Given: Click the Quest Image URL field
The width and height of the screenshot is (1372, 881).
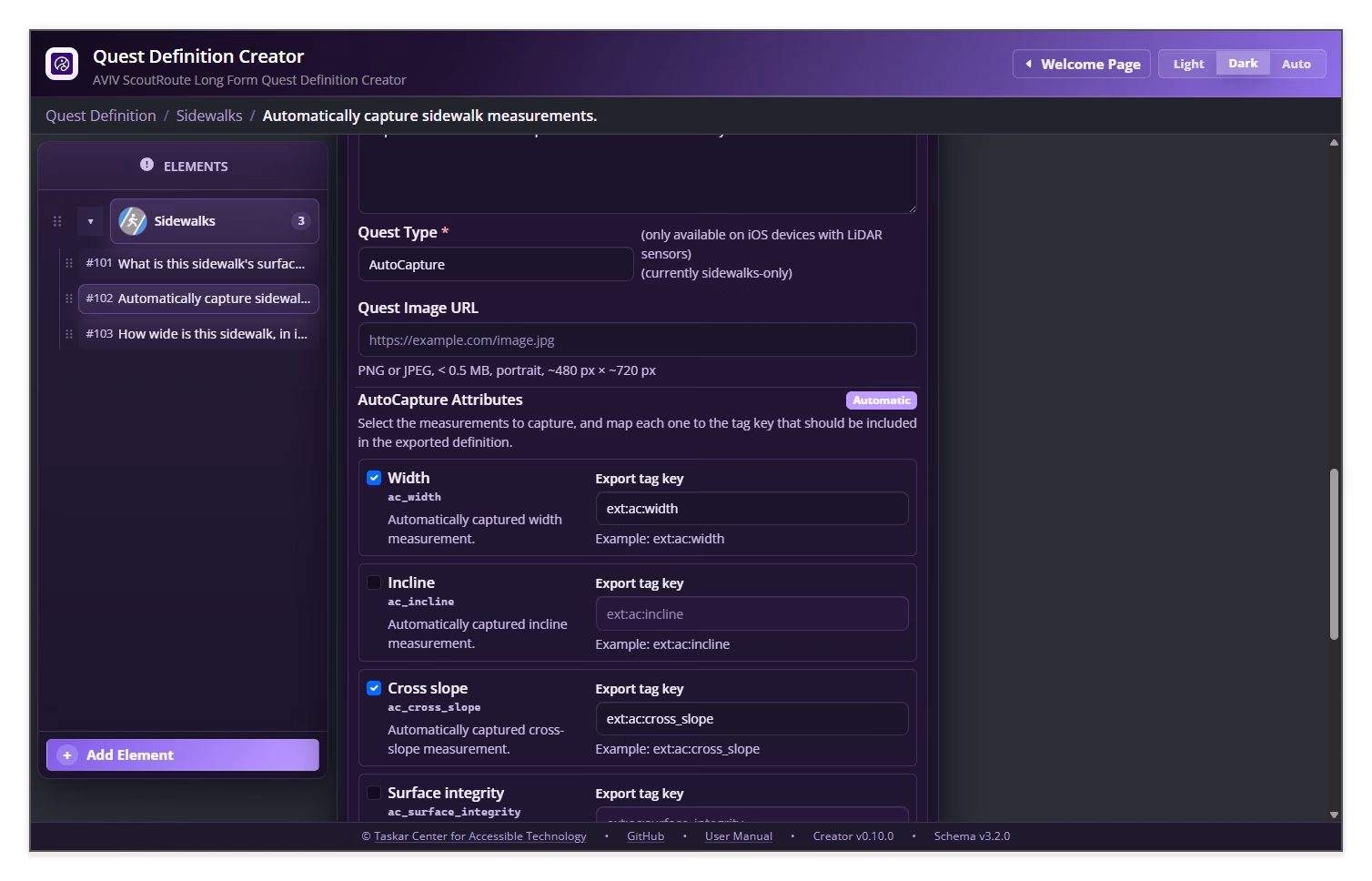Looking at the screenshot, I should pos(637,340).
